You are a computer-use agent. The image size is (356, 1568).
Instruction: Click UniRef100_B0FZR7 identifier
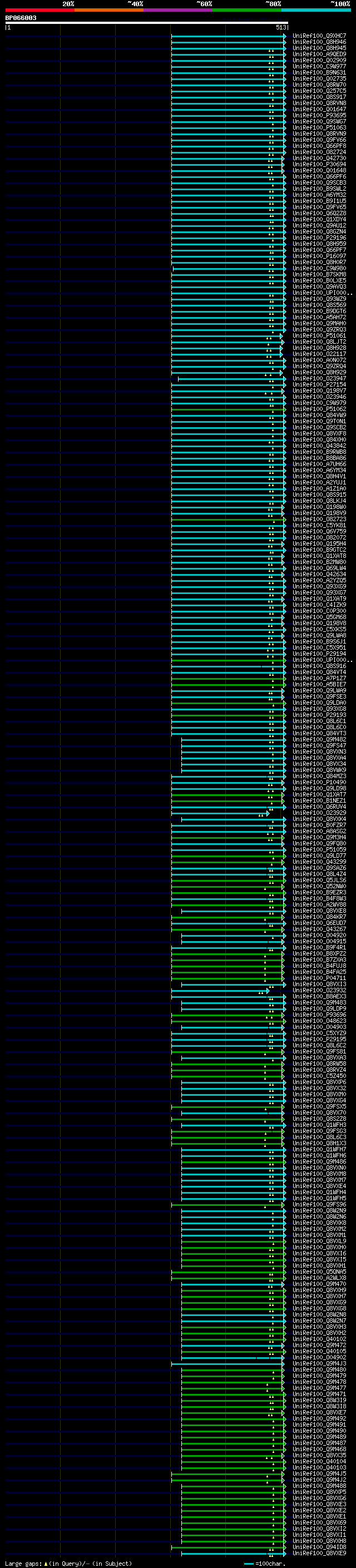pyautogui.click(x=319, y=825)
